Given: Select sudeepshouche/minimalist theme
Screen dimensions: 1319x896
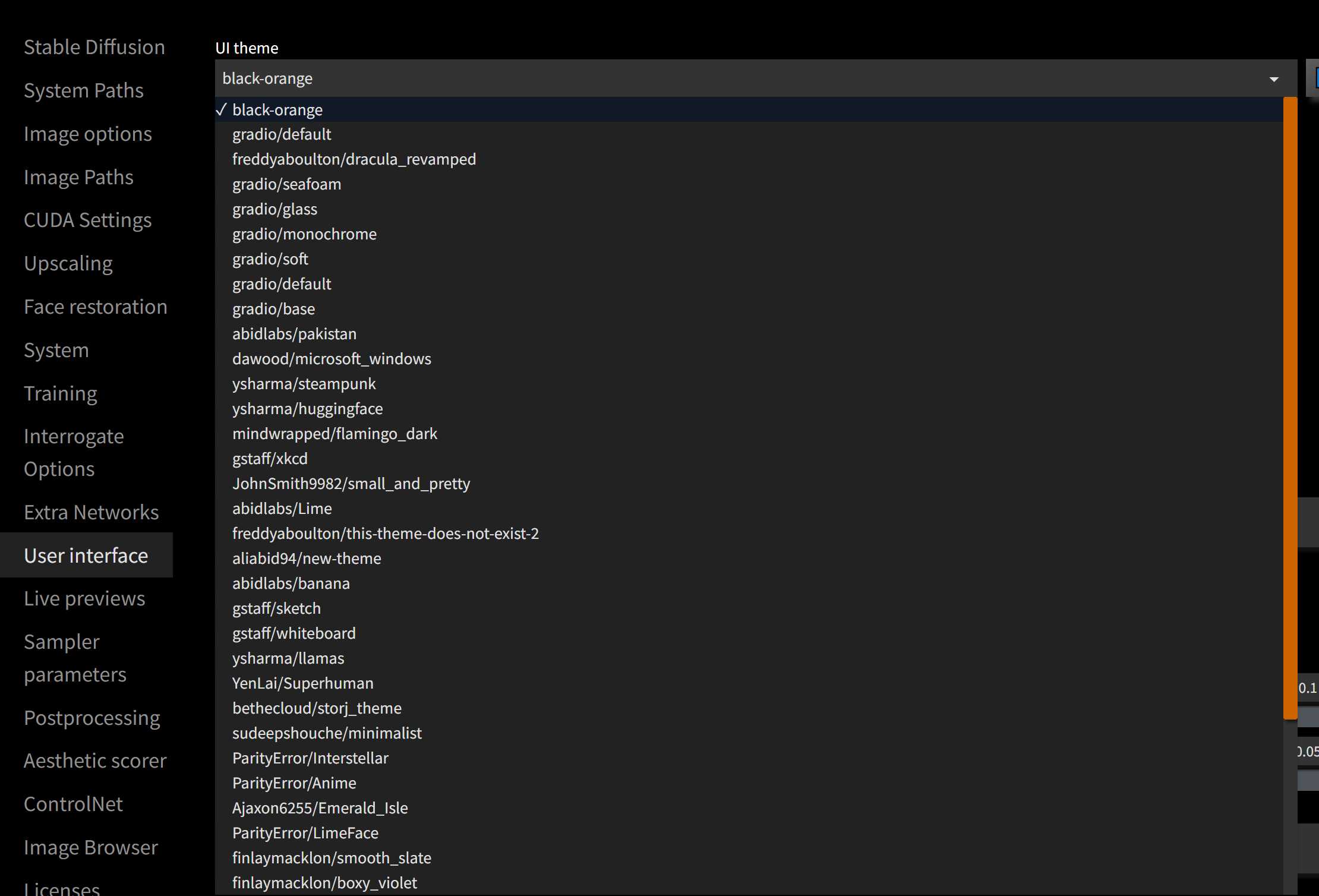Looking at the screenshot, I should pyautogui.click(x=749, y=734).
